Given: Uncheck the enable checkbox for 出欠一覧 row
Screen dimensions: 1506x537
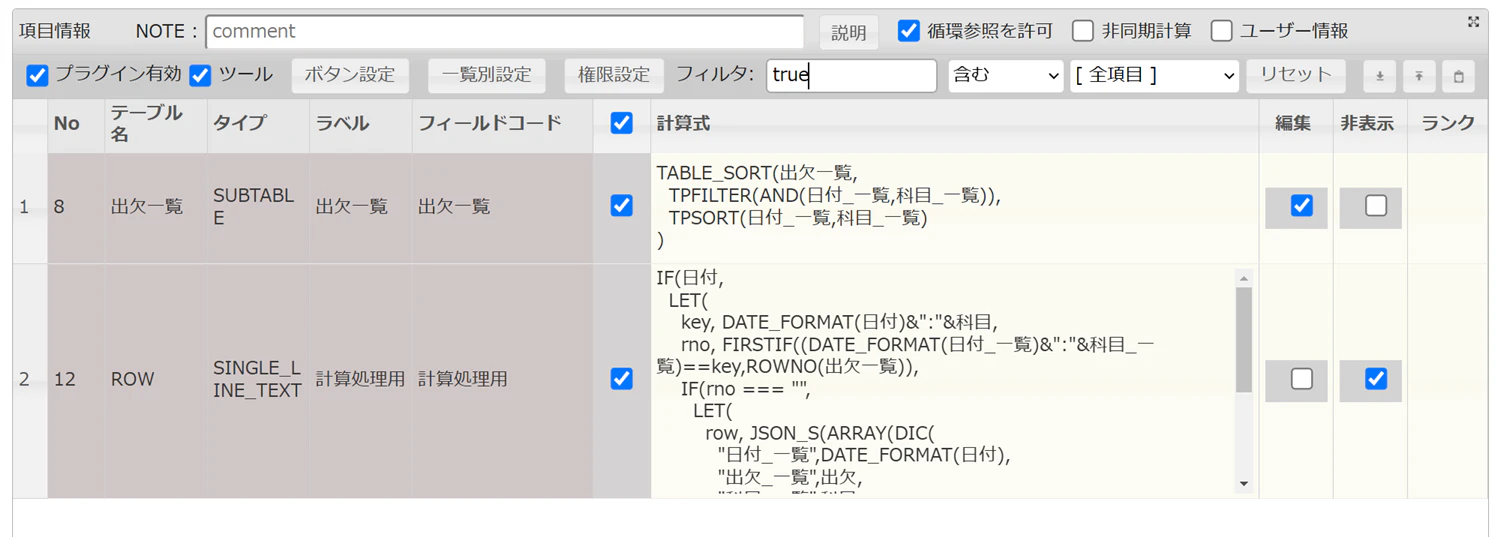Looking at the screenshot, I should pos(621,206).
